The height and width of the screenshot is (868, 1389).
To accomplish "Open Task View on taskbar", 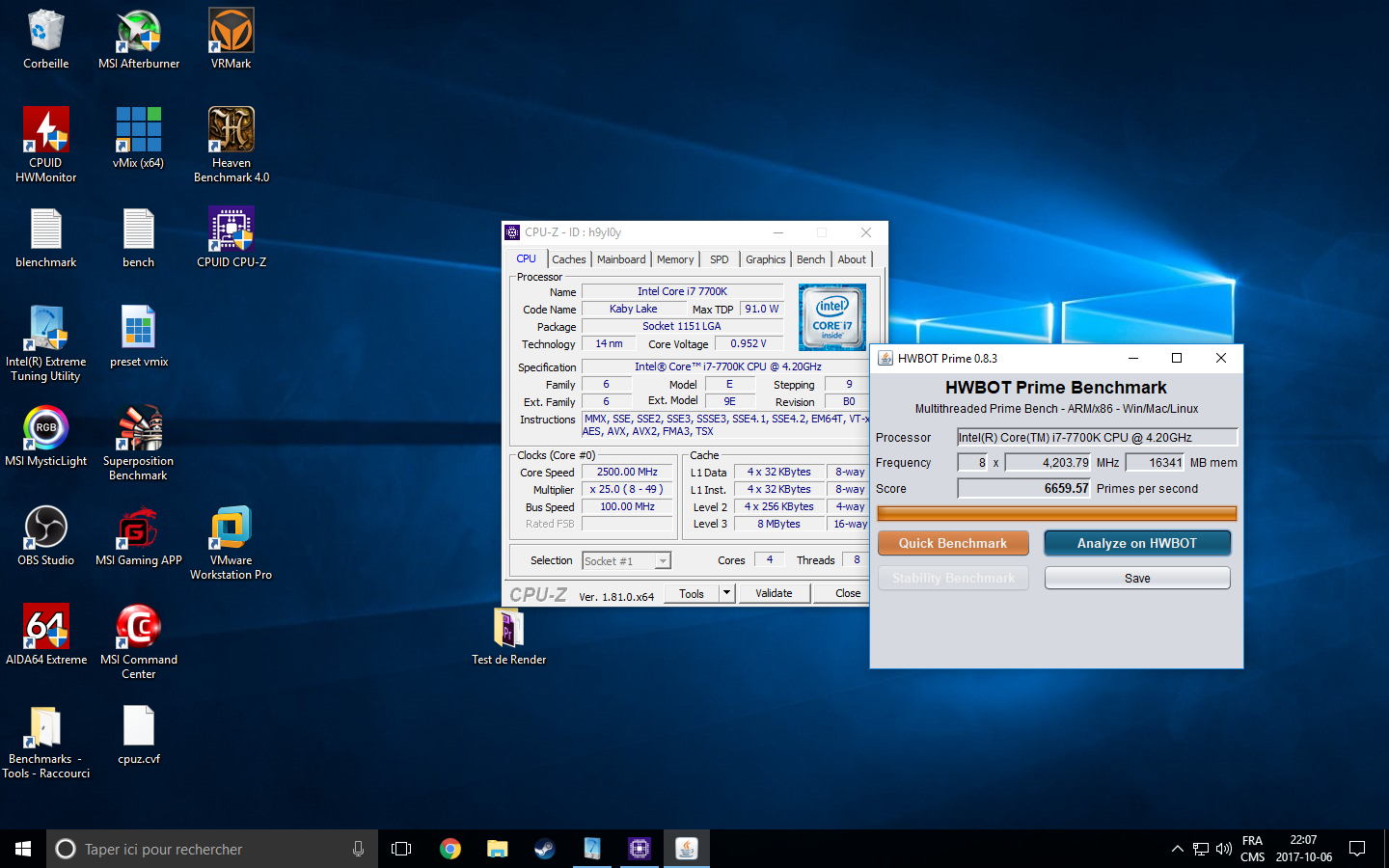I will pos(401,849).
